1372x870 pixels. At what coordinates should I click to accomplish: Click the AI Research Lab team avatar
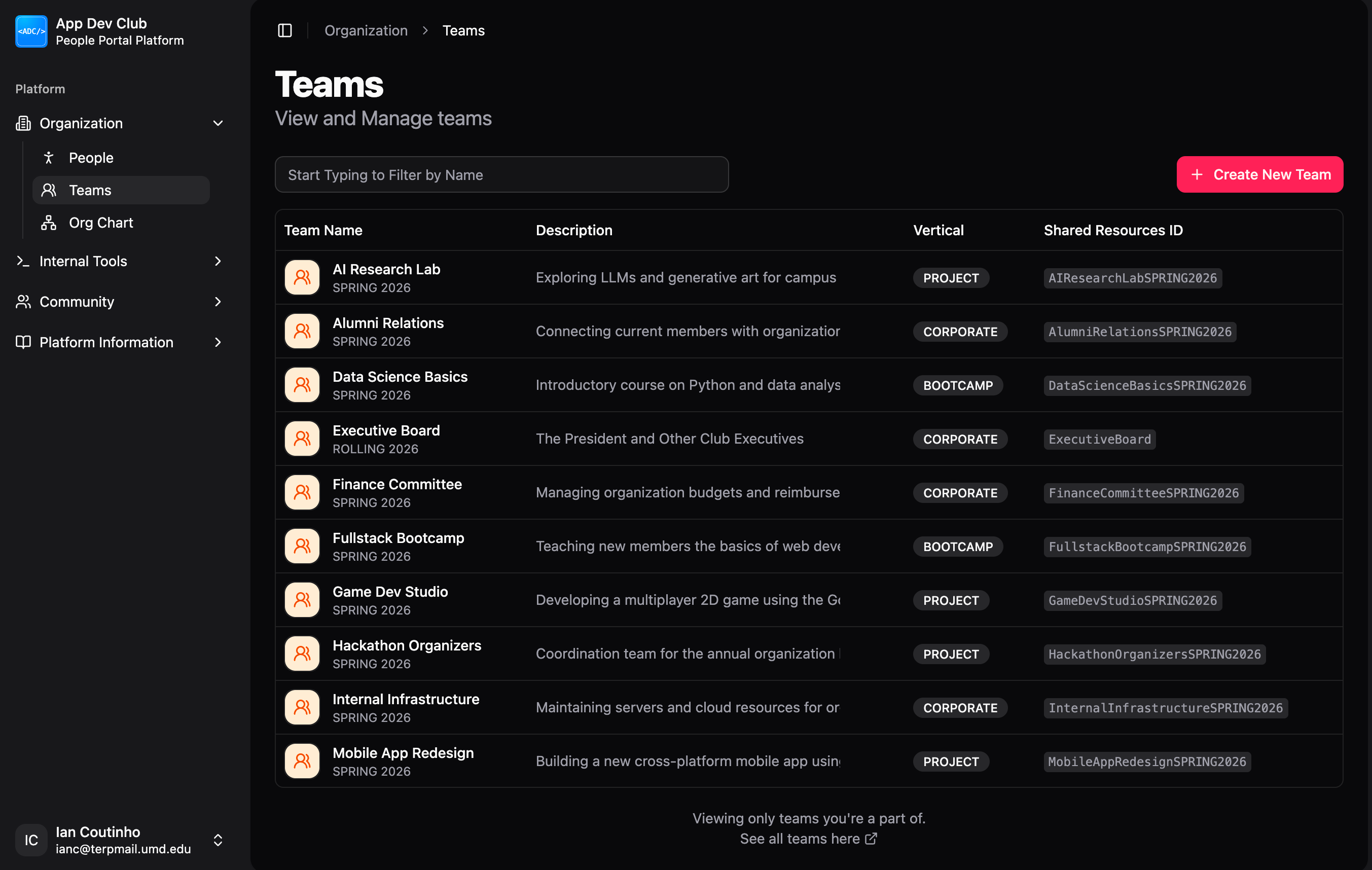[x=302, y=277]
